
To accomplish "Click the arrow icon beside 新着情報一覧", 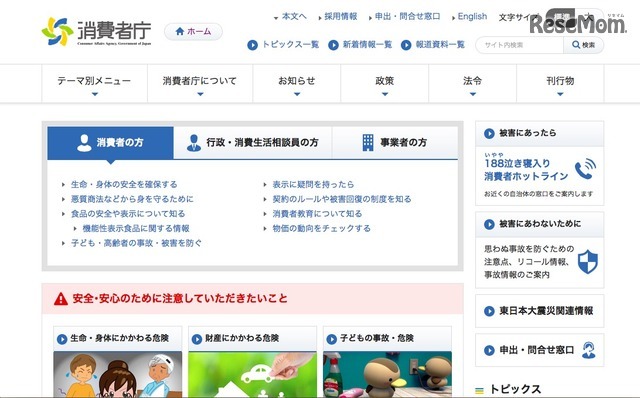I will pyautogui.click(x=333, y=45).
